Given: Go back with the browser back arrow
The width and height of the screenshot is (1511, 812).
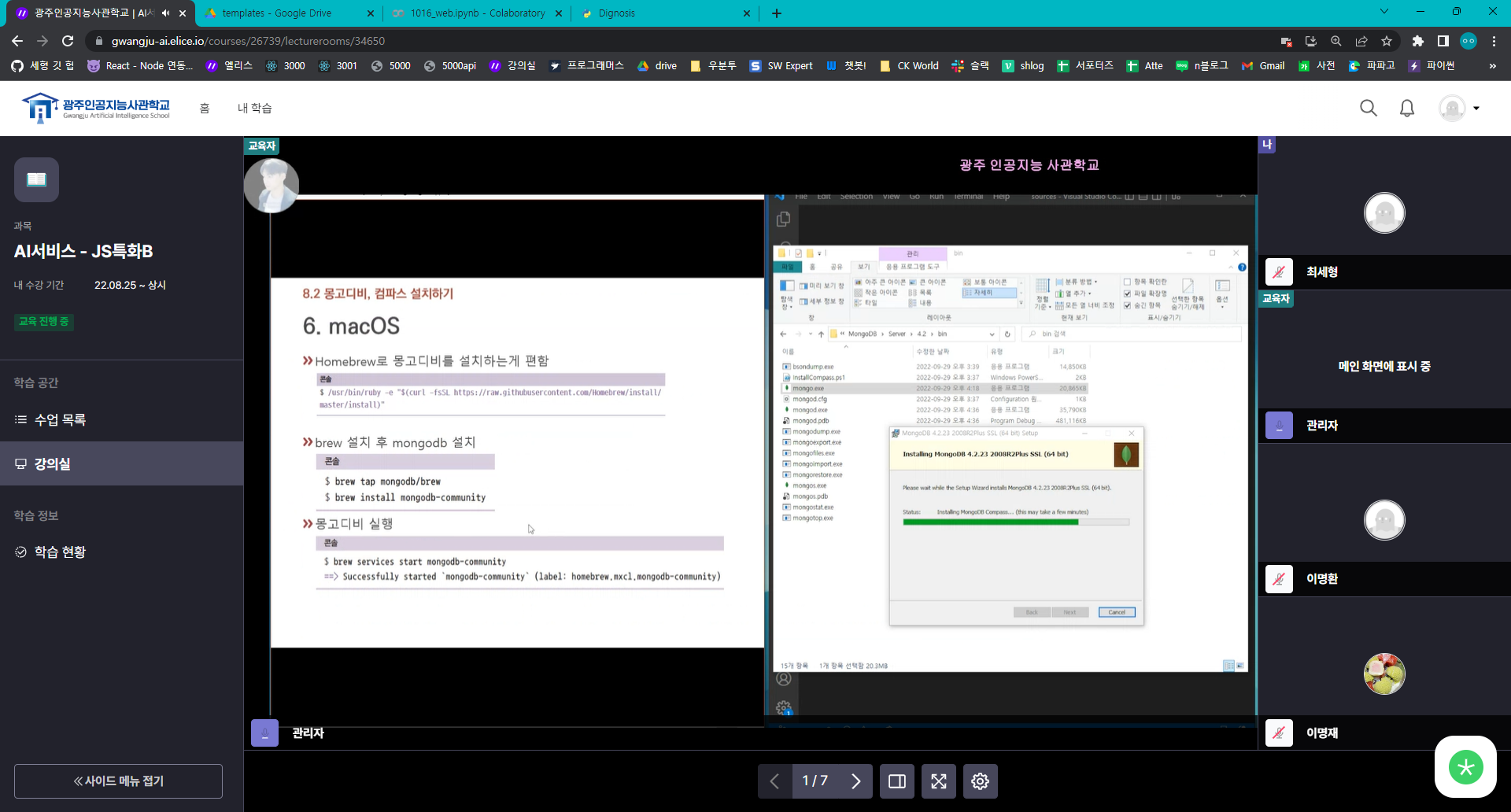Looking at the screenshot, I should [17, 41].
